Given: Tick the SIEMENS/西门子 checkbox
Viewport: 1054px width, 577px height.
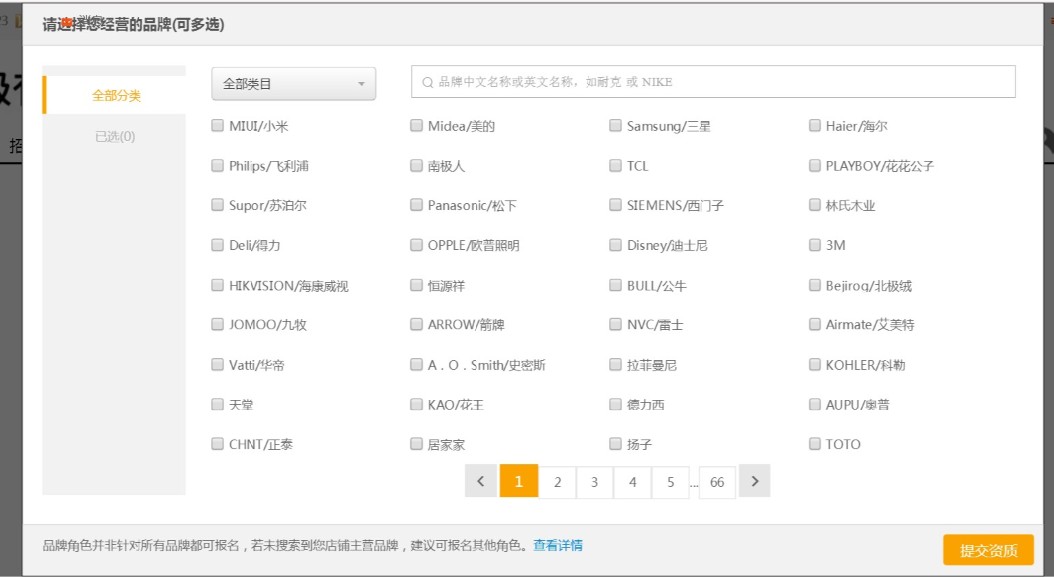Looking at the screenshot, I should click(615, 205).
